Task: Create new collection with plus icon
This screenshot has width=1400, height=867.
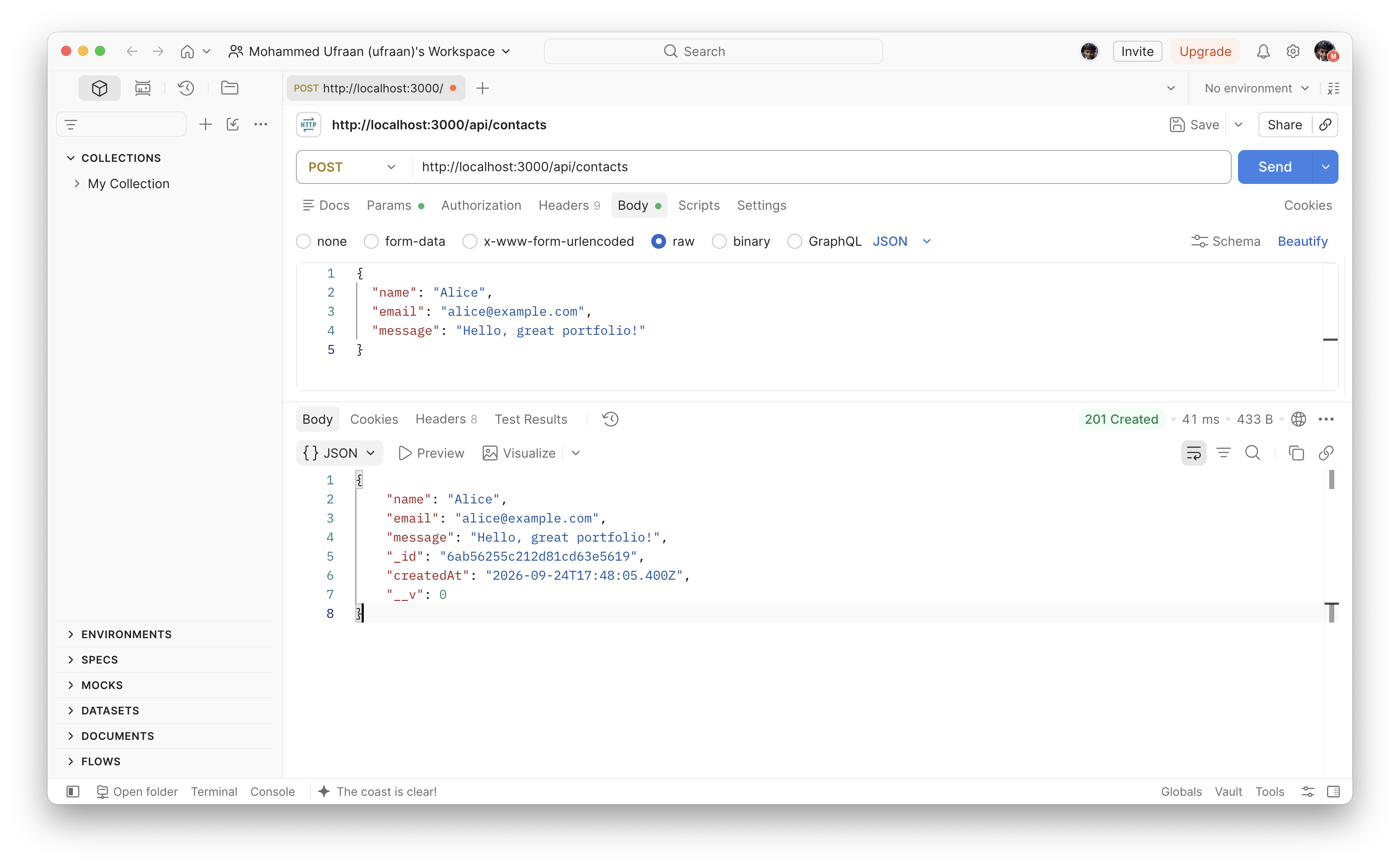Action: pyautogui.click(x=205, y=125)
